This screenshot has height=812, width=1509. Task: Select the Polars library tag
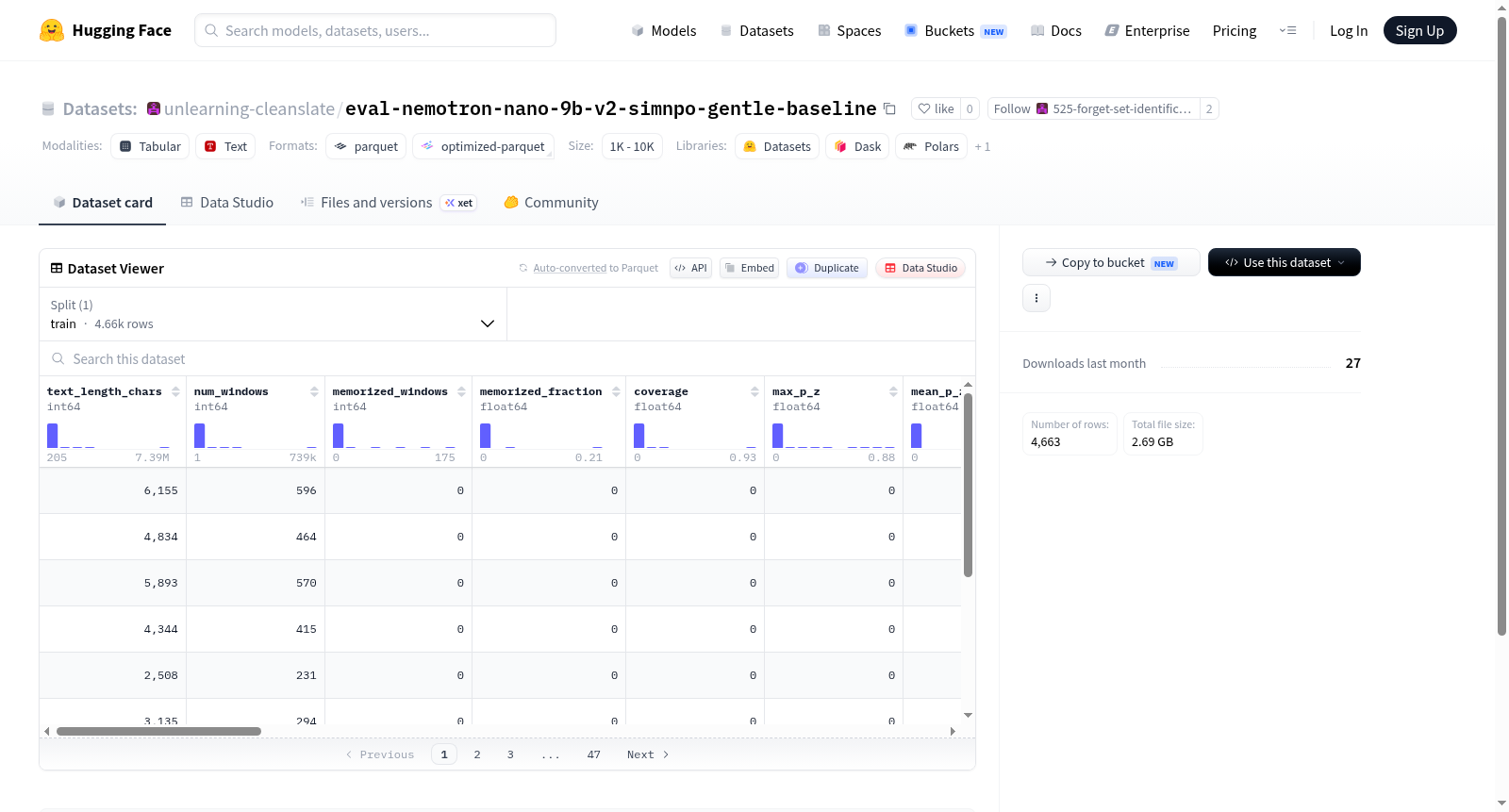[x=931, y=146]
